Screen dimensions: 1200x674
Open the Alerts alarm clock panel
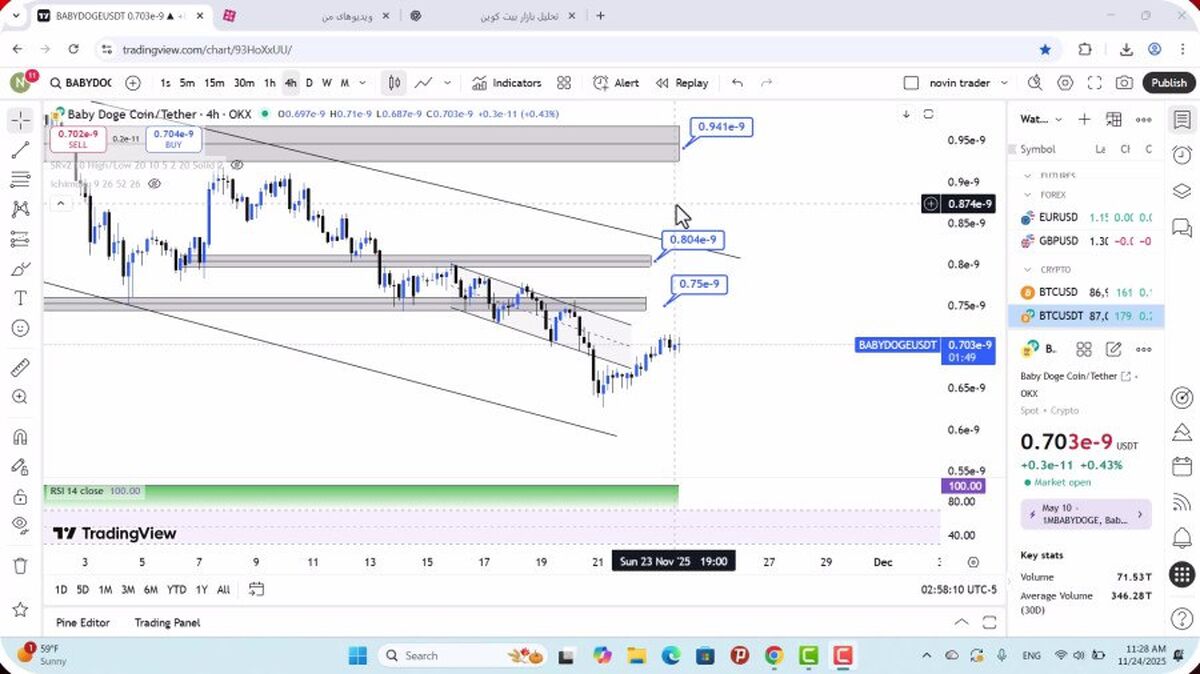(1182, 155)
